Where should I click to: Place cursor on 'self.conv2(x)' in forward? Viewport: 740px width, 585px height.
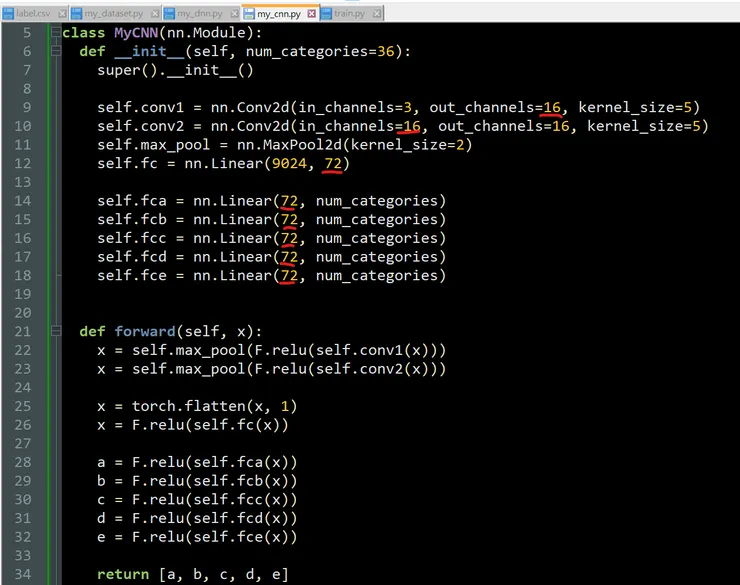click(x=372, y=368)
